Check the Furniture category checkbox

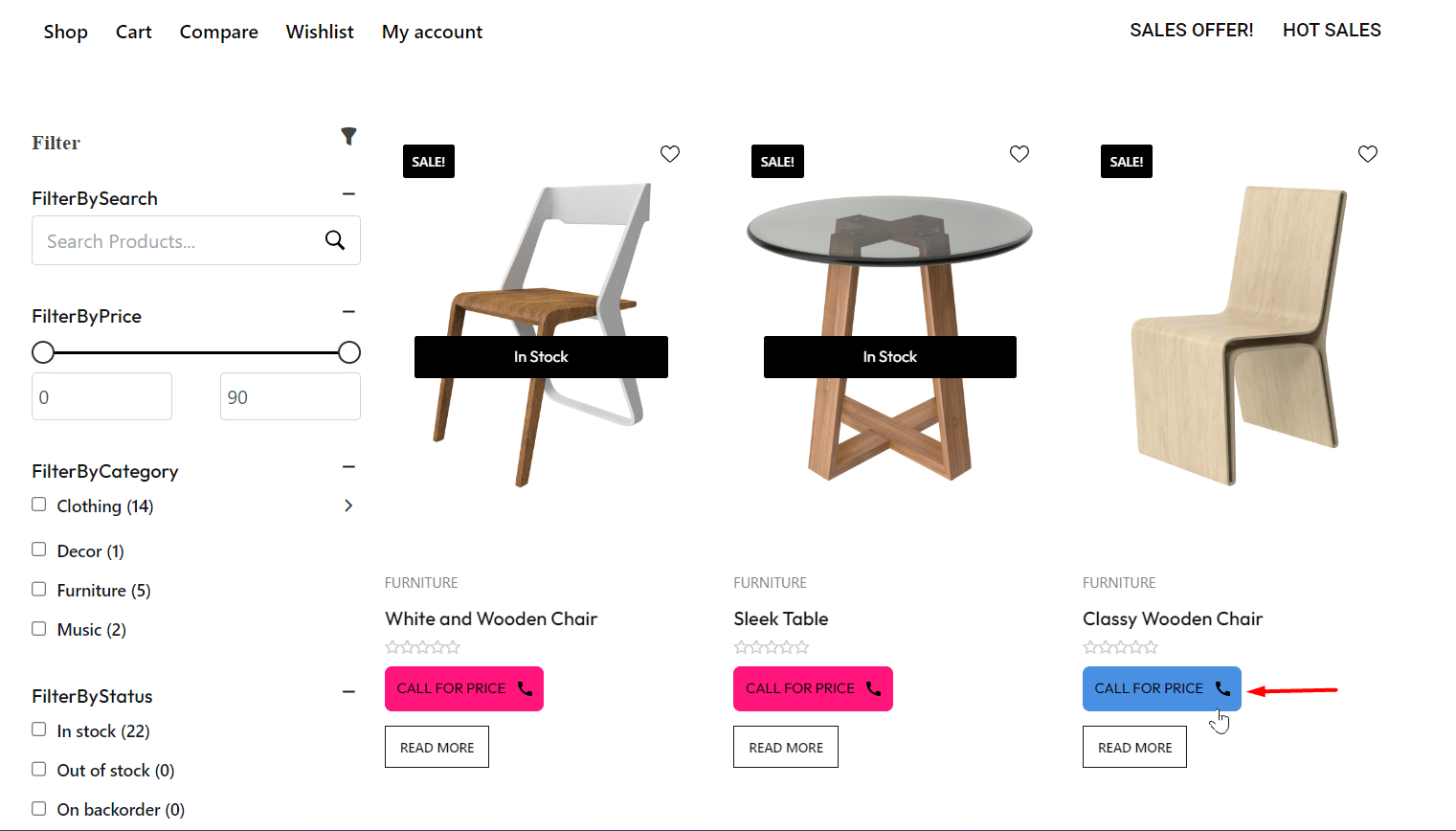(38, 589)
